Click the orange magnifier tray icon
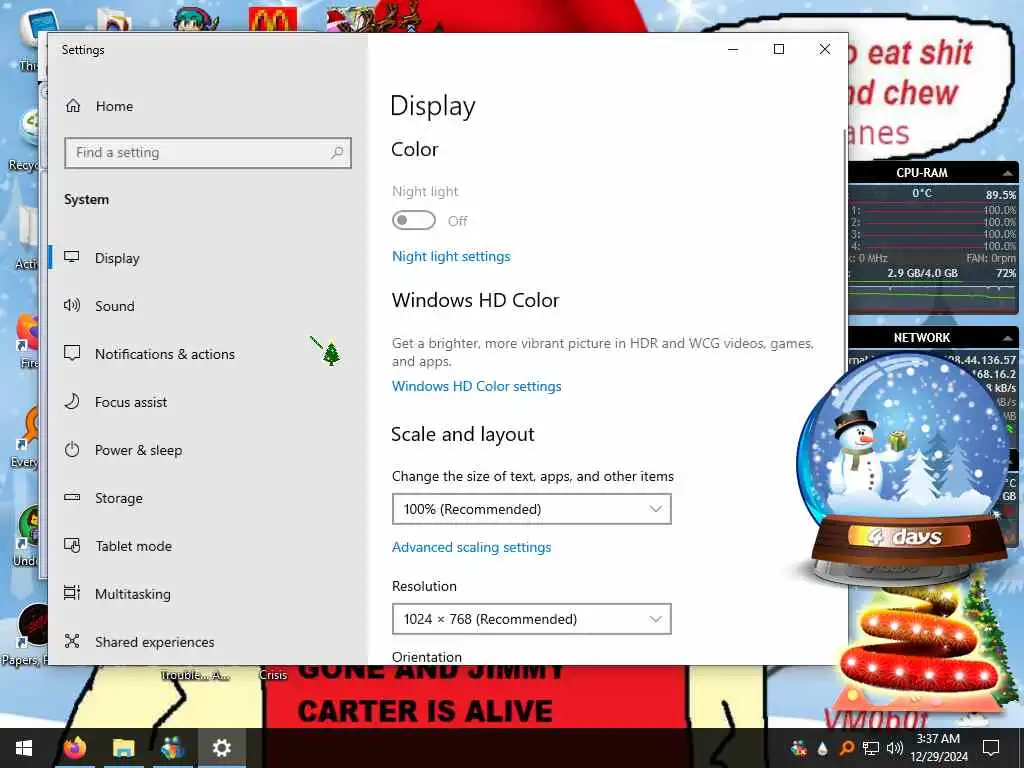Screen dimensions: 1024x768 pos(846,749)
